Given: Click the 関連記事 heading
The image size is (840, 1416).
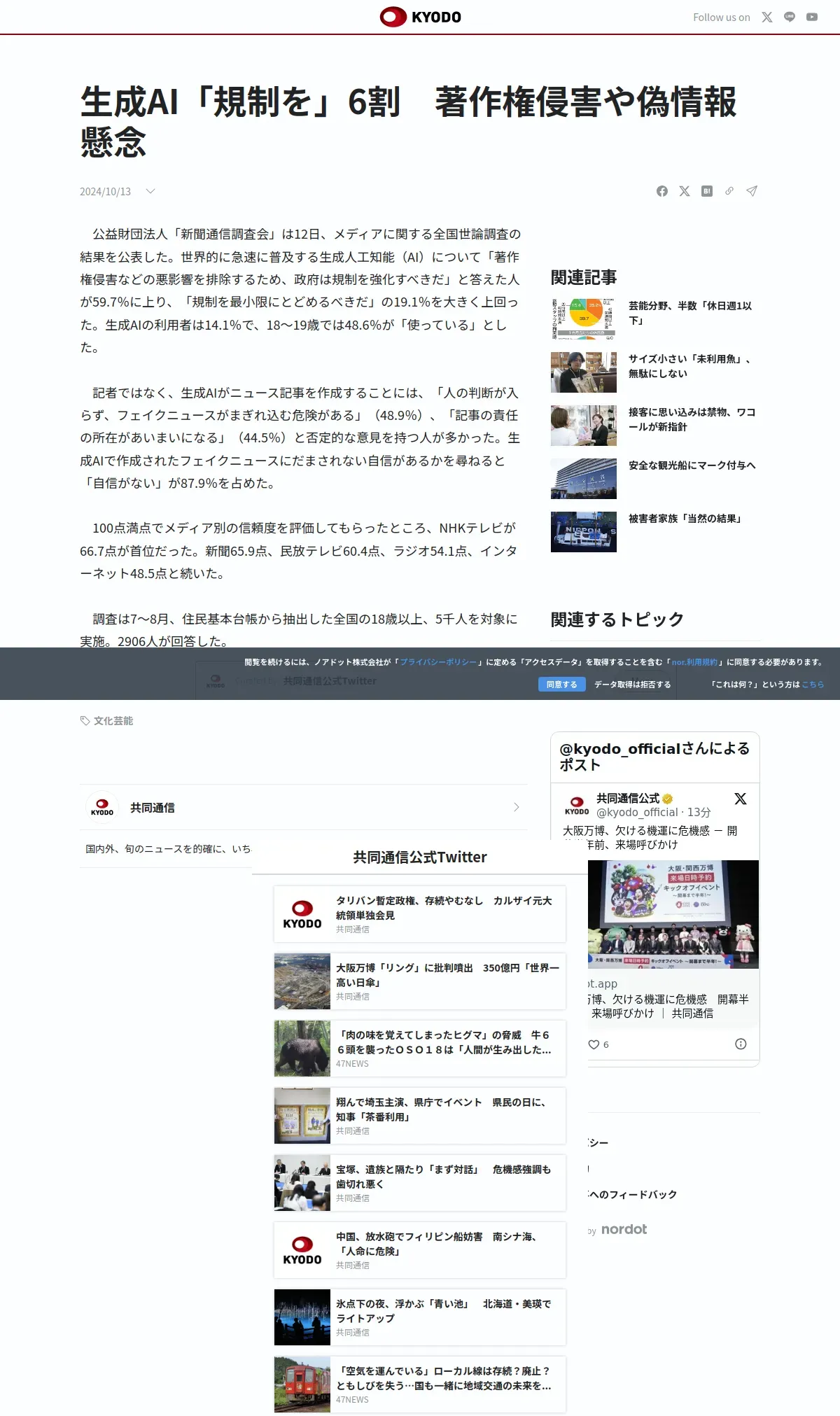Looking at the screenshot, I should point(584,278).
